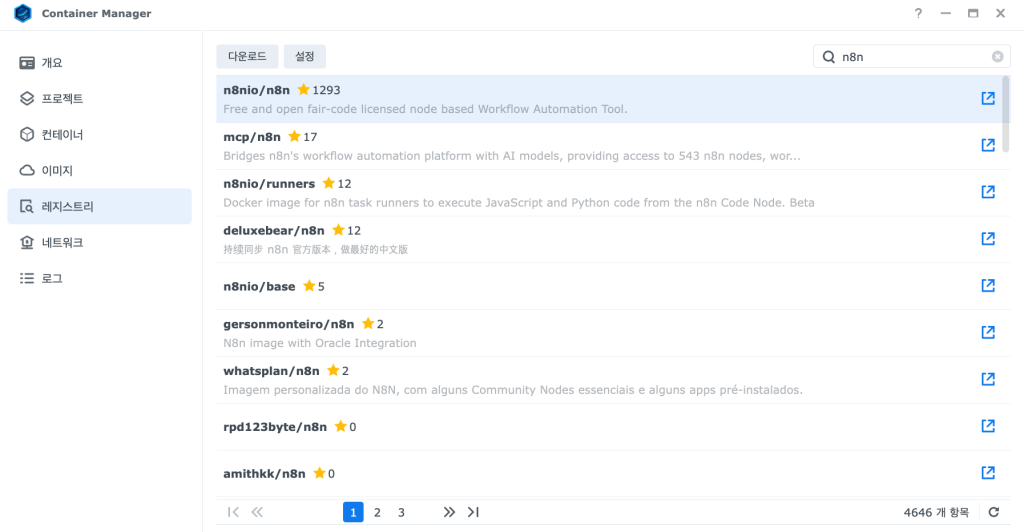
Task: Open external link for n8nio/base
Action: [988, 286]
